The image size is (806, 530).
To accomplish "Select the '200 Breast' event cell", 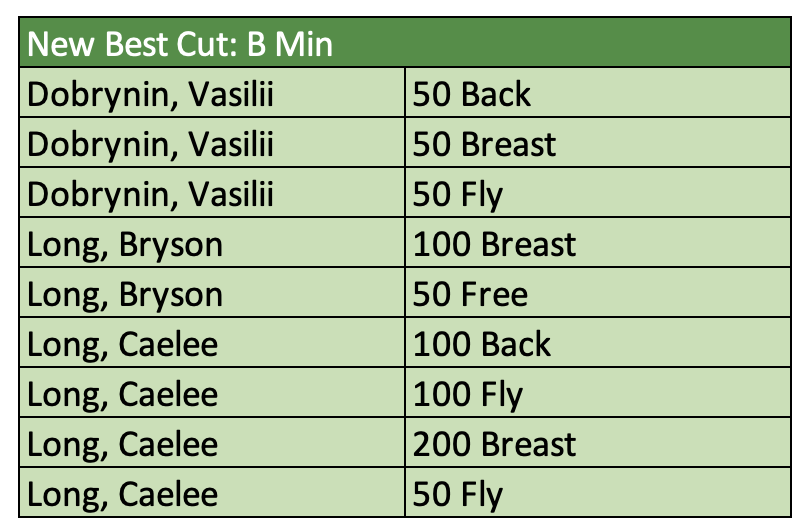I will pos(494,444).
